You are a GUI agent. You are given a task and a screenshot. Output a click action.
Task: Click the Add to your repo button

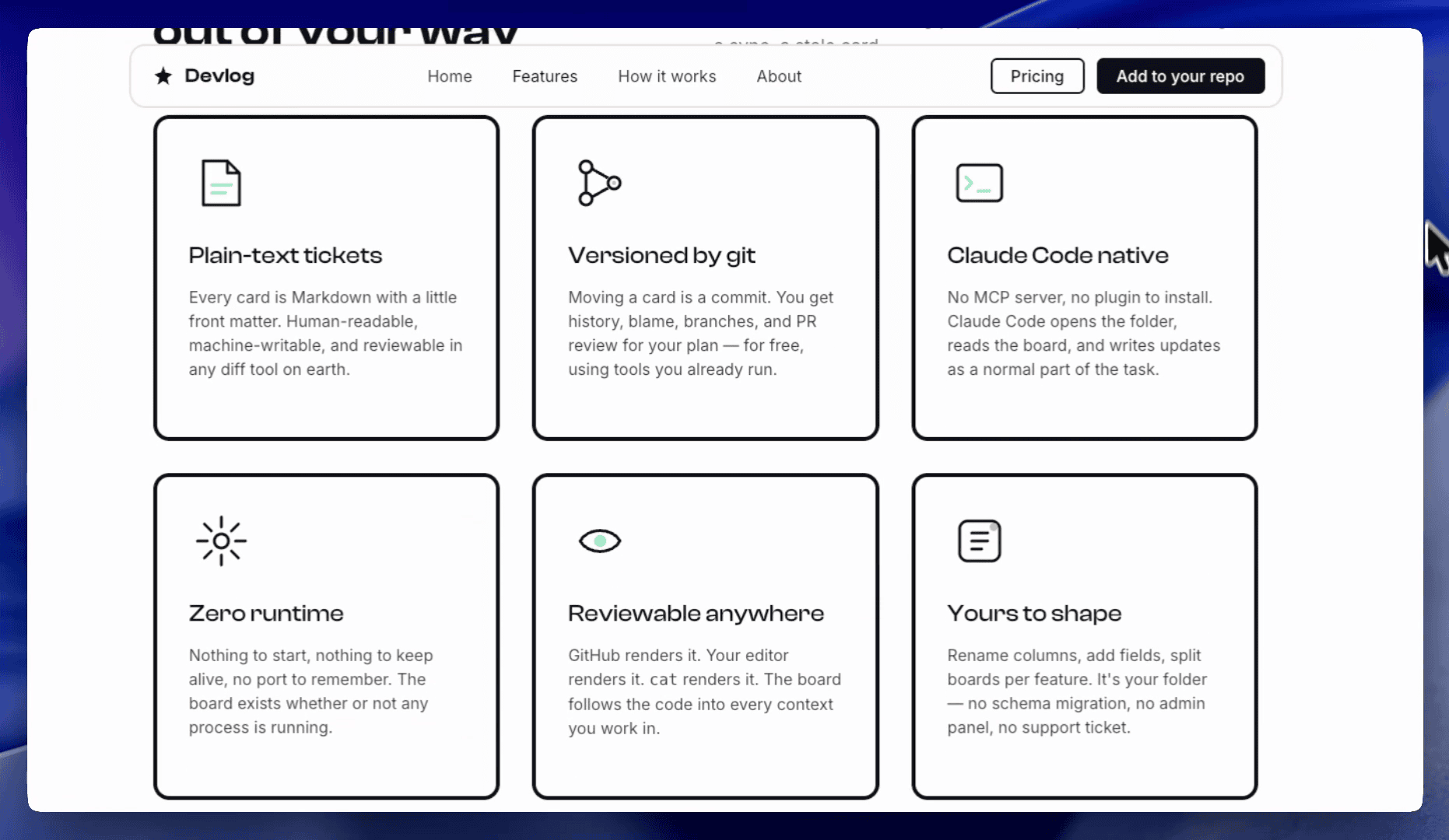pos(1181,76)
